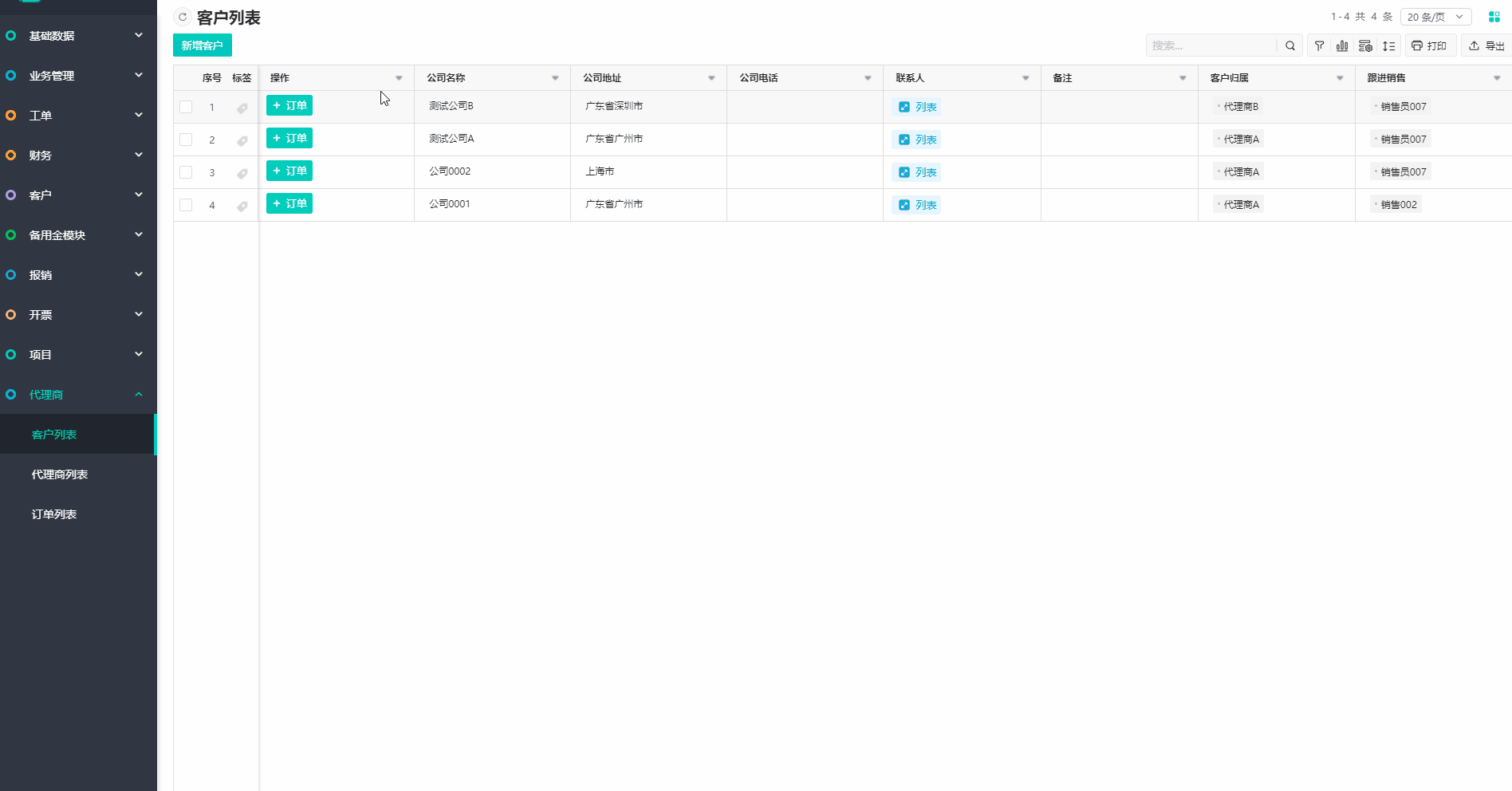Select checkbox for row 2 测试公司A
Screen dimensions: 1512x791
[186, 140]
